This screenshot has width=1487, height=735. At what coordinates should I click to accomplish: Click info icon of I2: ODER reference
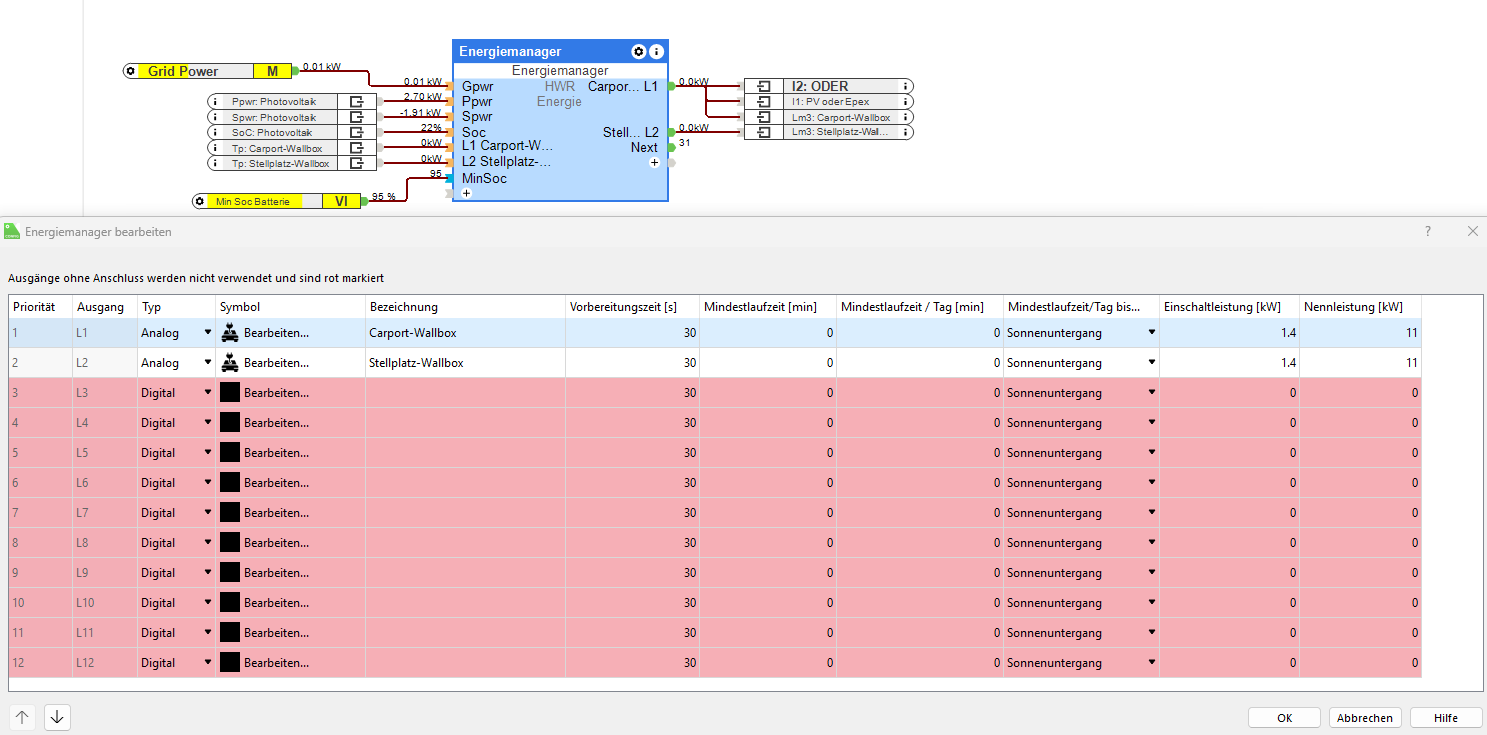coord(906,86)
